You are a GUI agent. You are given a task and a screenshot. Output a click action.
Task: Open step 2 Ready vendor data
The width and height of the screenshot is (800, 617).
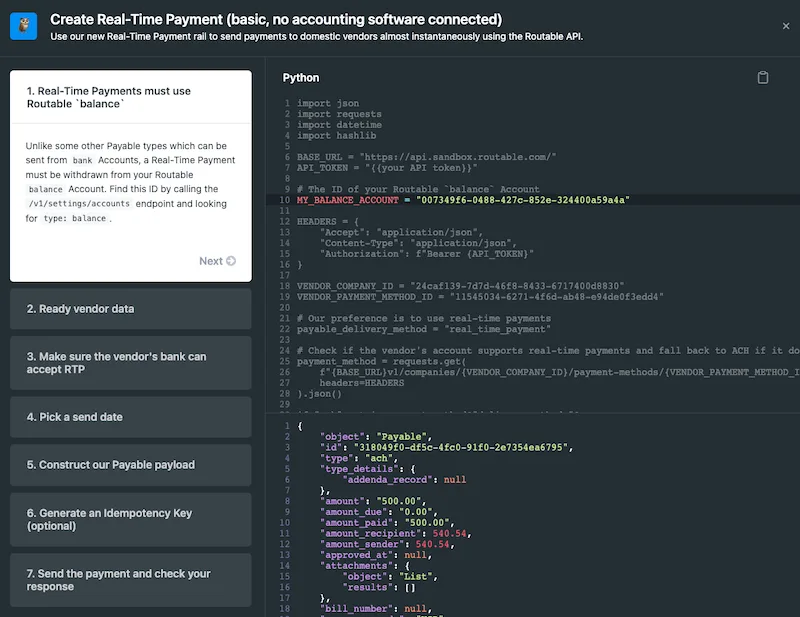pos(131,309)
